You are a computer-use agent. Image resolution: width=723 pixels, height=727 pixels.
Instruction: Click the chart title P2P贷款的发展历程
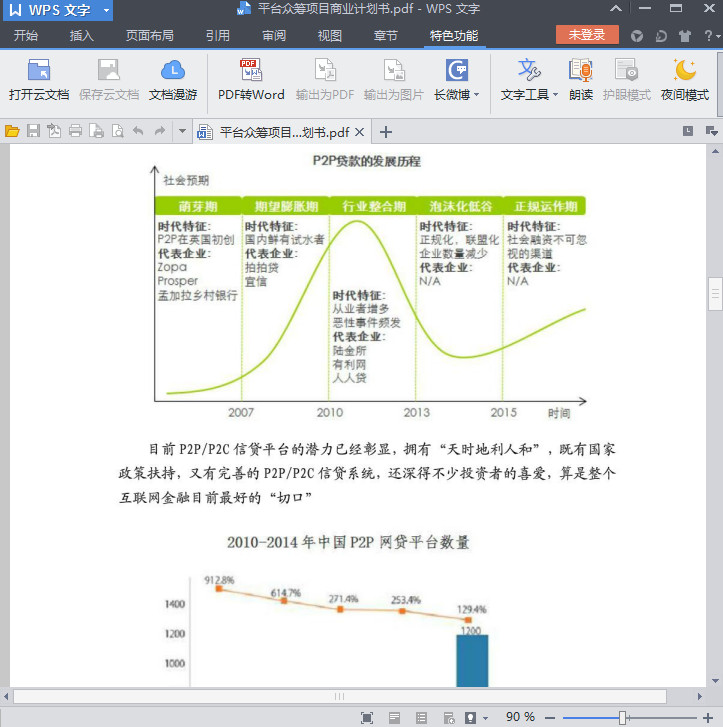tap(366, 161)
